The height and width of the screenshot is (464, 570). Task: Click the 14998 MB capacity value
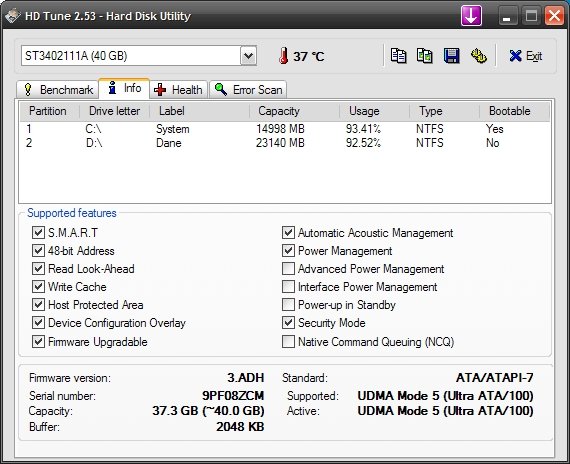coord(280,129)
